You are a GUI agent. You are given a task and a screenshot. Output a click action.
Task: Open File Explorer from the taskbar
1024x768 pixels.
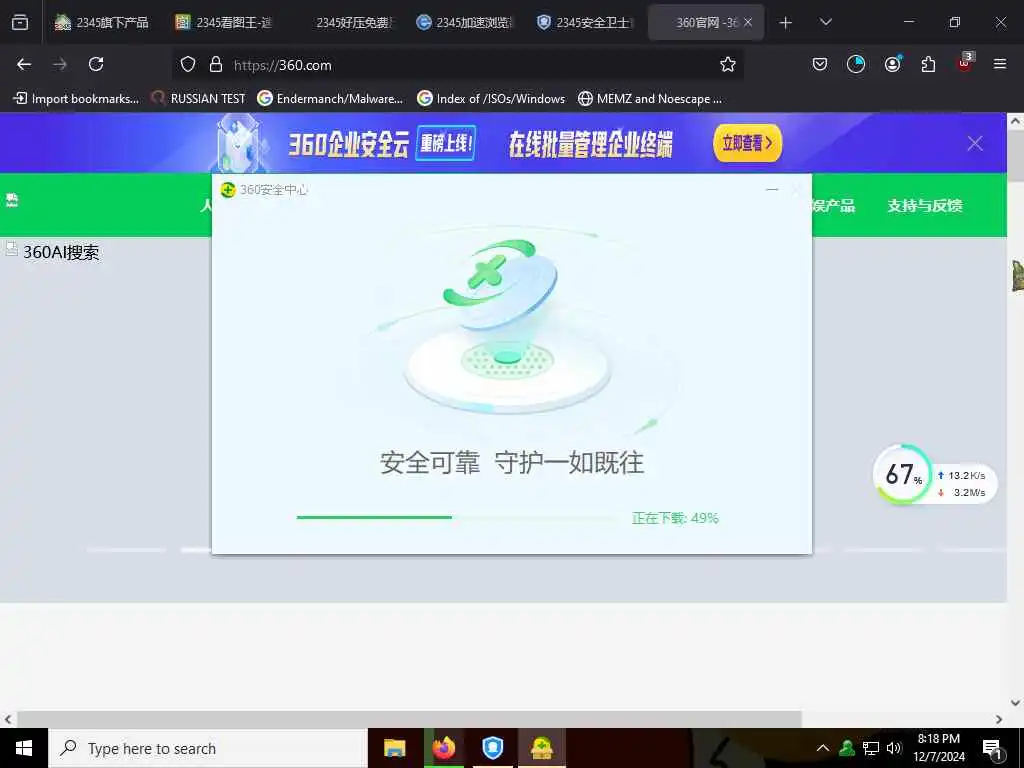394,748
